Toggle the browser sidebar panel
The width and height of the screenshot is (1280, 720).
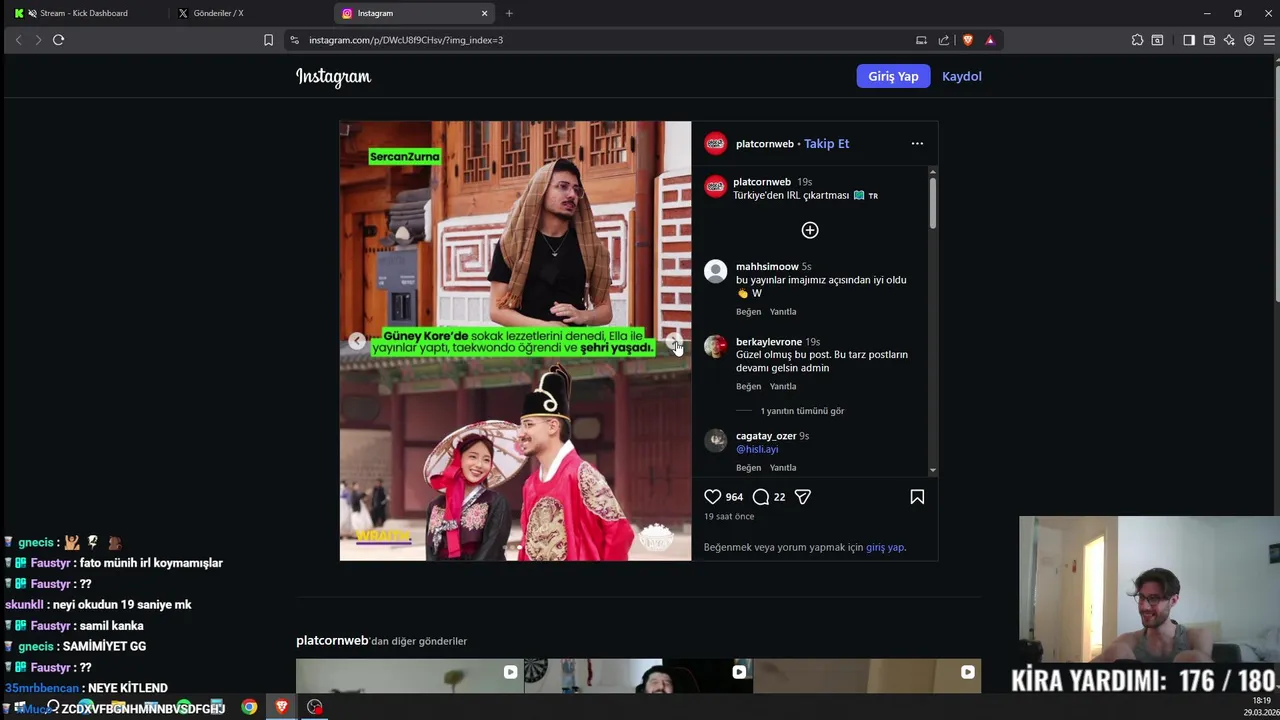click(1189, 40)
